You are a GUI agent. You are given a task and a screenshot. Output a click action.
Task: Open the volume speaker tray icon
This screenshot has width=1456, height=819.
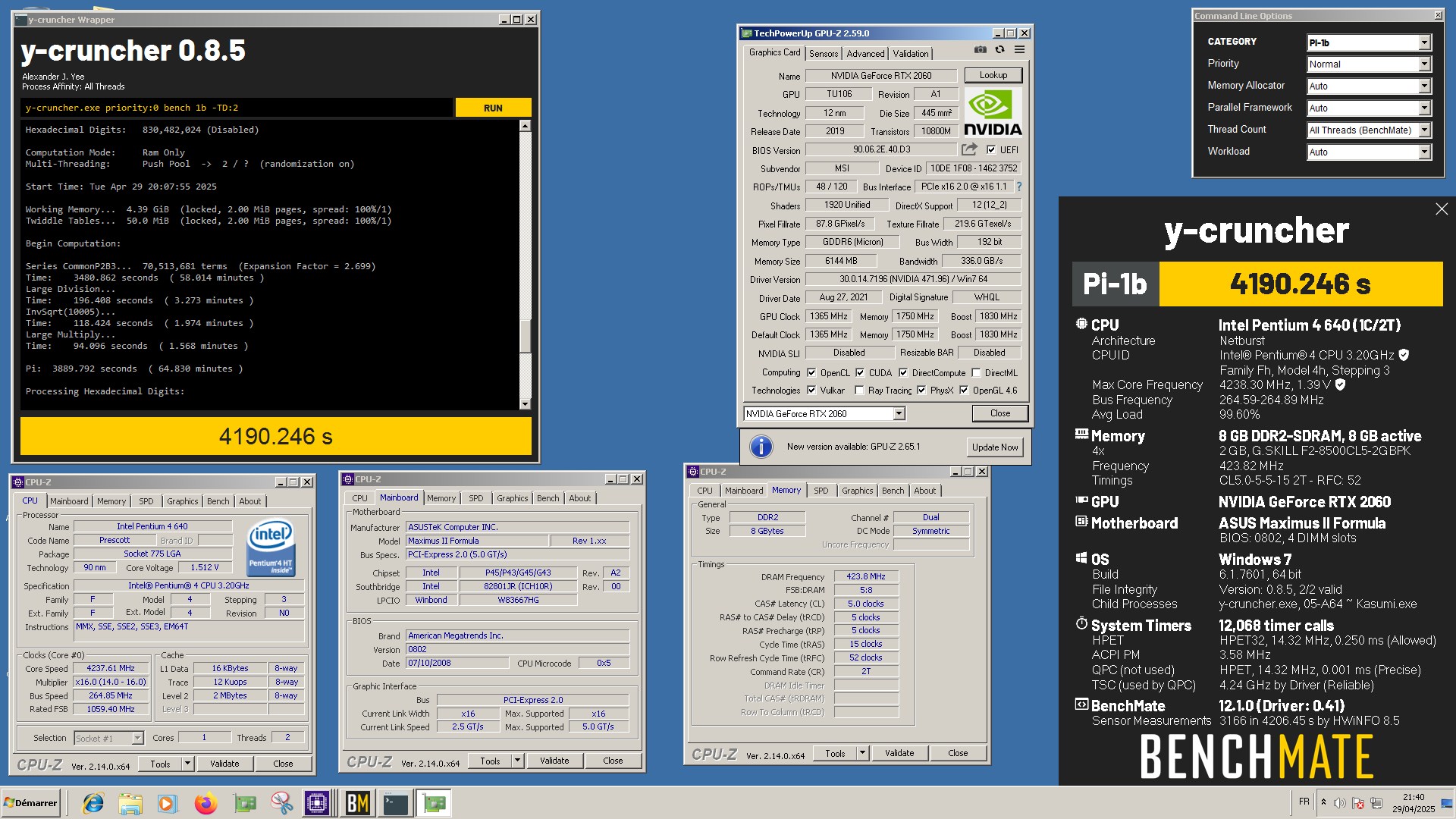click(x=1340, y=803)
